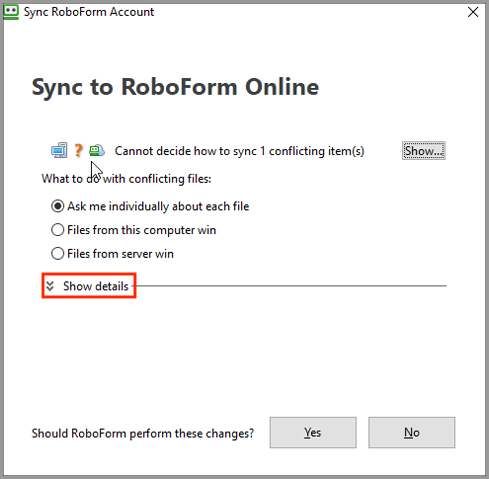
Task: Click What to do with conflicting files label
Action: 126,179
